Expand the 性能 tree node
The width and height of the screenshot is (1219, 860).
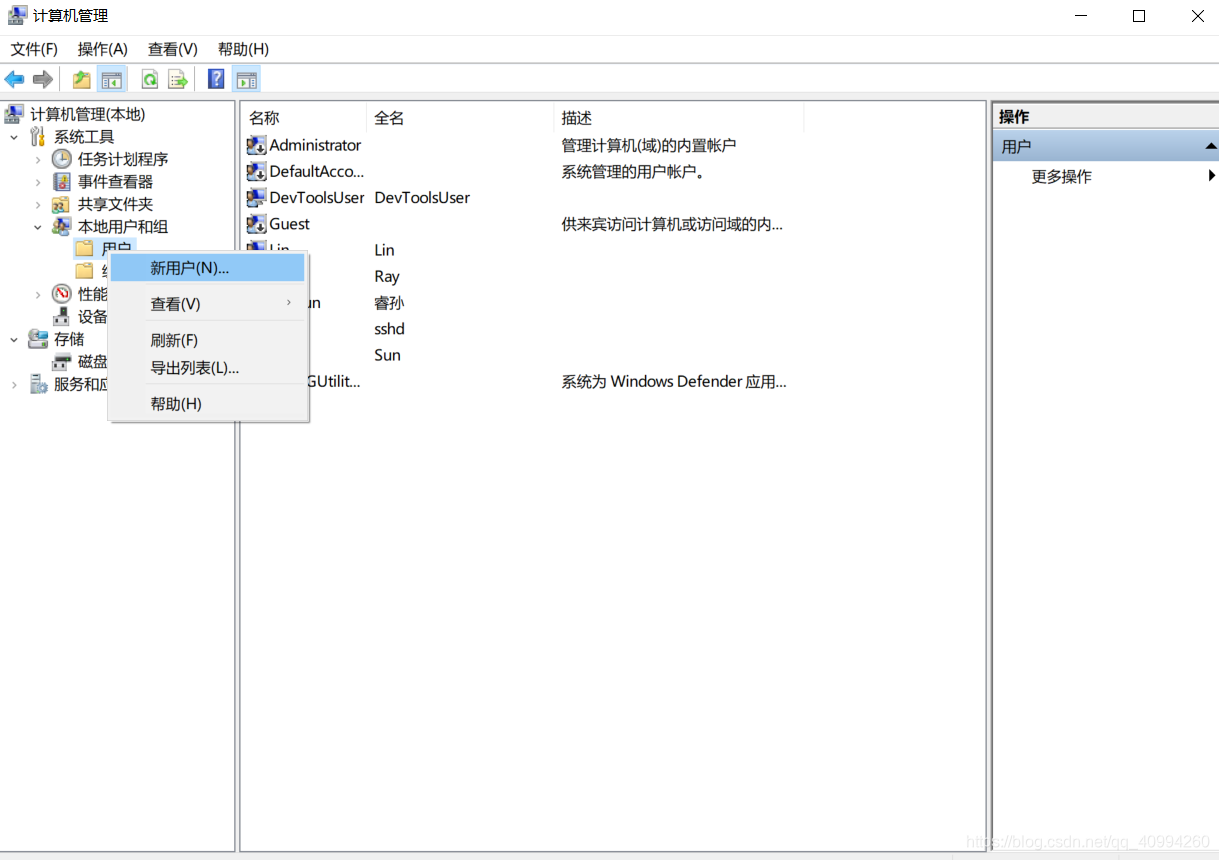pyautogui.click(x=38, y=294)
